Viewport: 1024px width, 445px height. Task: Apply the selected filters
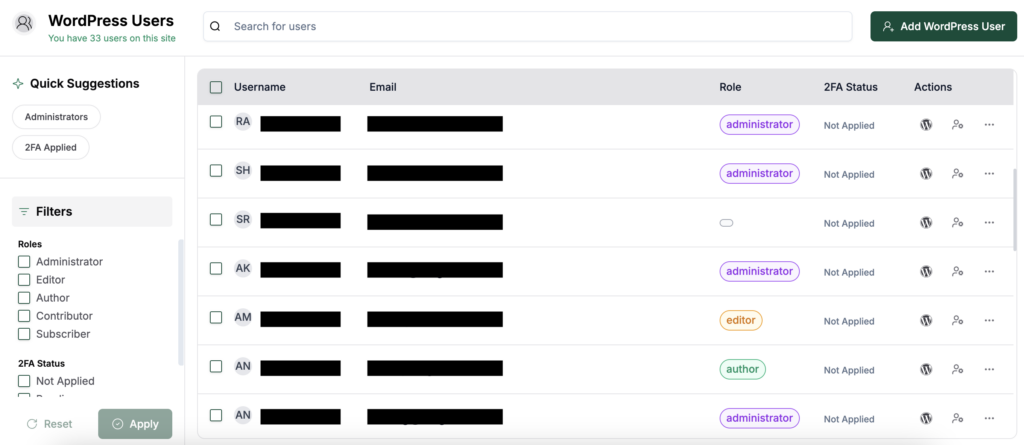(135, 424)
